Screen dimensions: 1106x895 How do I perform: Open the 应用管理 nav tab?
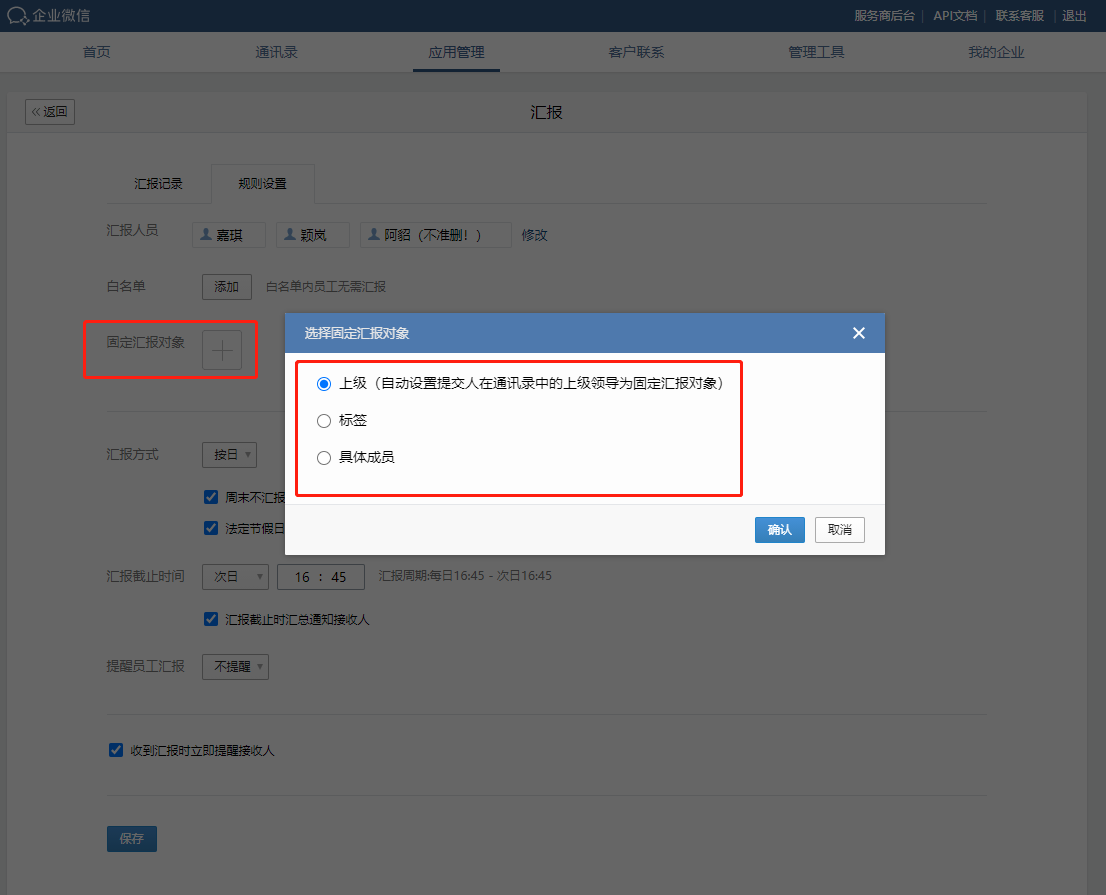click(456, 52)
